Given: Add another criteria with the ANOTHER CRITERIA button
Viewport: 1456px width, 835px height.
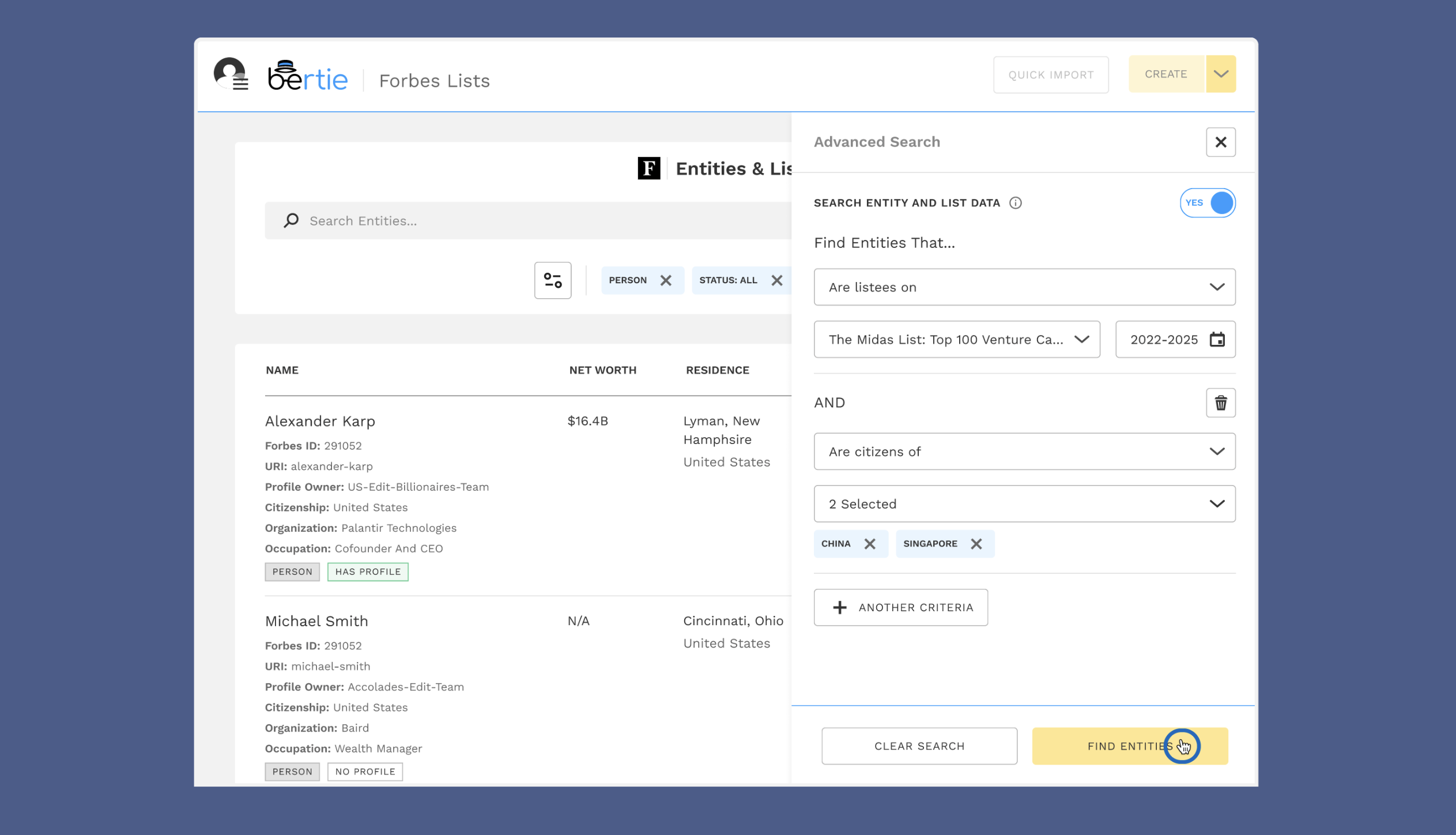Looking at the screenshot, I should (900, 607).
